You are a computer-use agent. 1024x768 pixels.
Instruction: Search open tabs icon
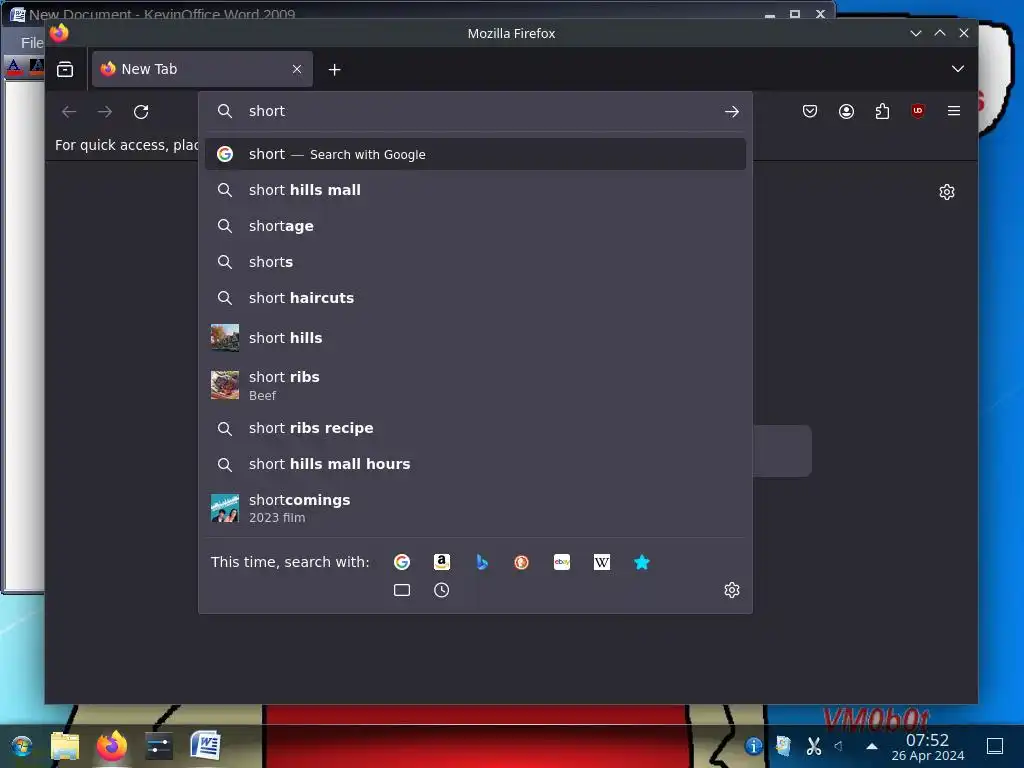(402, 590)
